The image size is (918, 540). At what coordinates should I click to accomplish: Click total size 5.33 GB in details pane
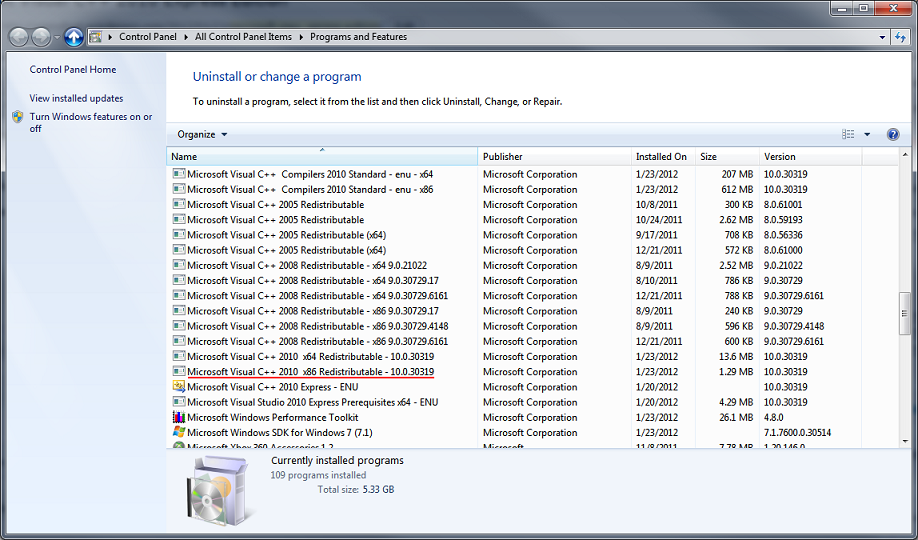378,489
